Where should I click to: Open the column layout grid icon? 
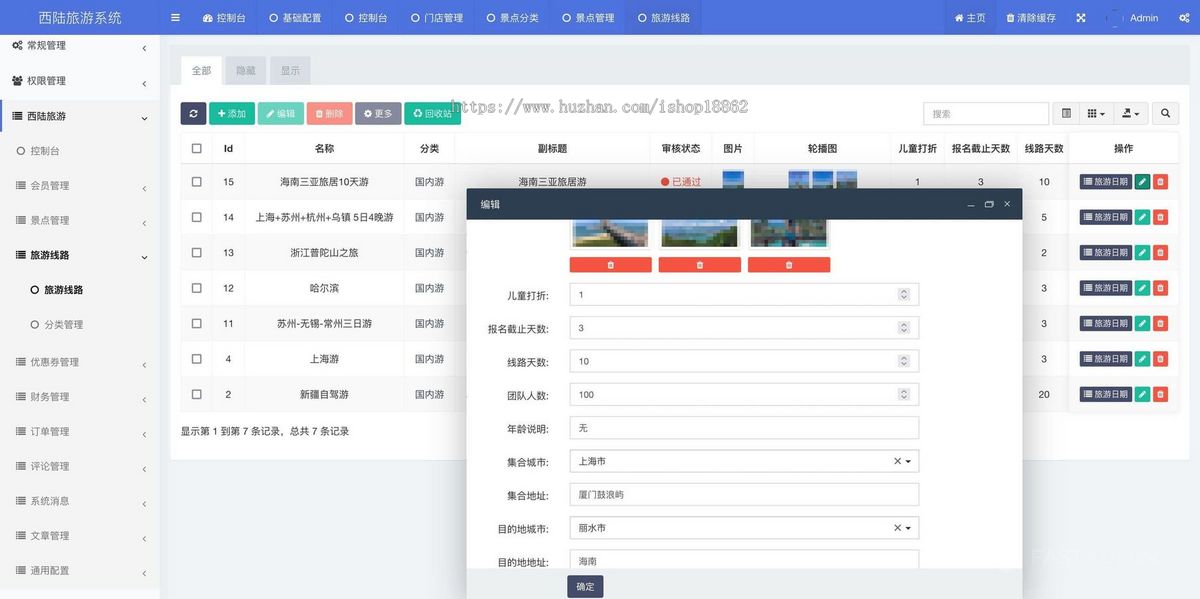(x=1095, y=113)
